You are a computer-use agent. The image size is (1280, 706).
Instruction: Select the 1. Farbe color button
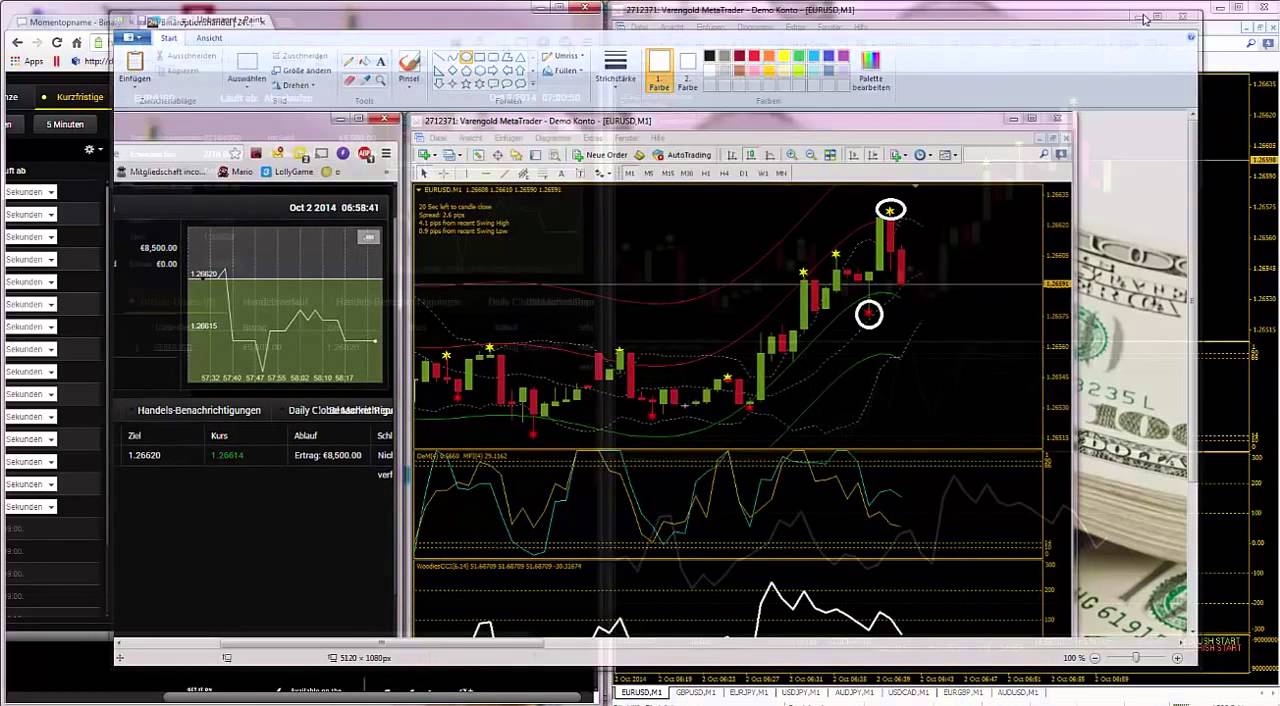[659, 70]
